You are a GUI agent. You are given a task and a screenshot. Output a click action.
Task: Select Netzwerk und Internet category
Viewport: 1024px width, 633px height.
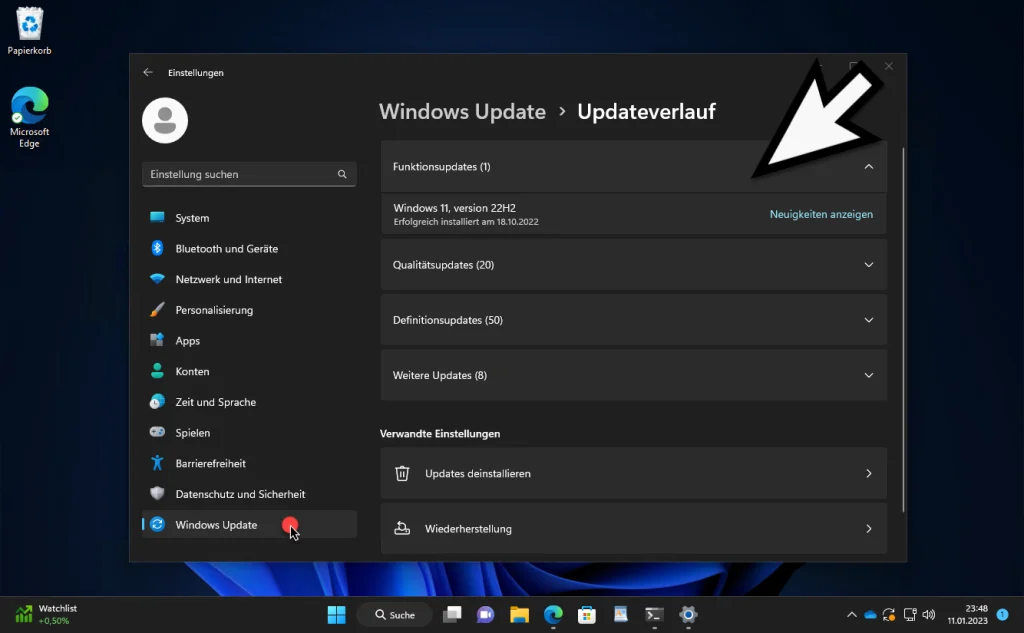pyautogui.click(x=249, y=279)
